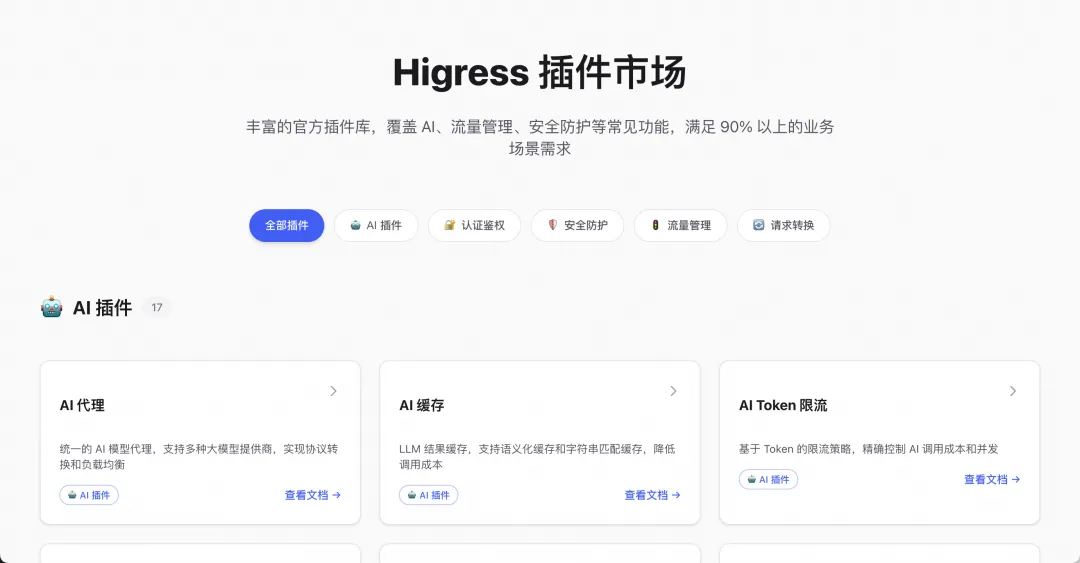Click AI 插件 tag on AI 缓存 card
Viewport: 1080px width, 563px height.
[x=428, y=495]
